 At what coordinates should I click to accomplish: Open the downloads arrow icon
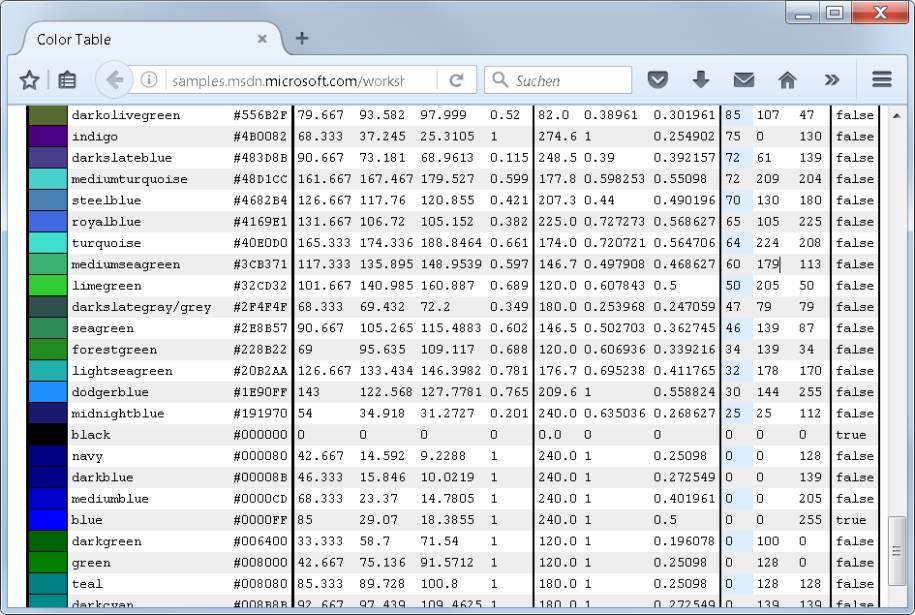700,80
